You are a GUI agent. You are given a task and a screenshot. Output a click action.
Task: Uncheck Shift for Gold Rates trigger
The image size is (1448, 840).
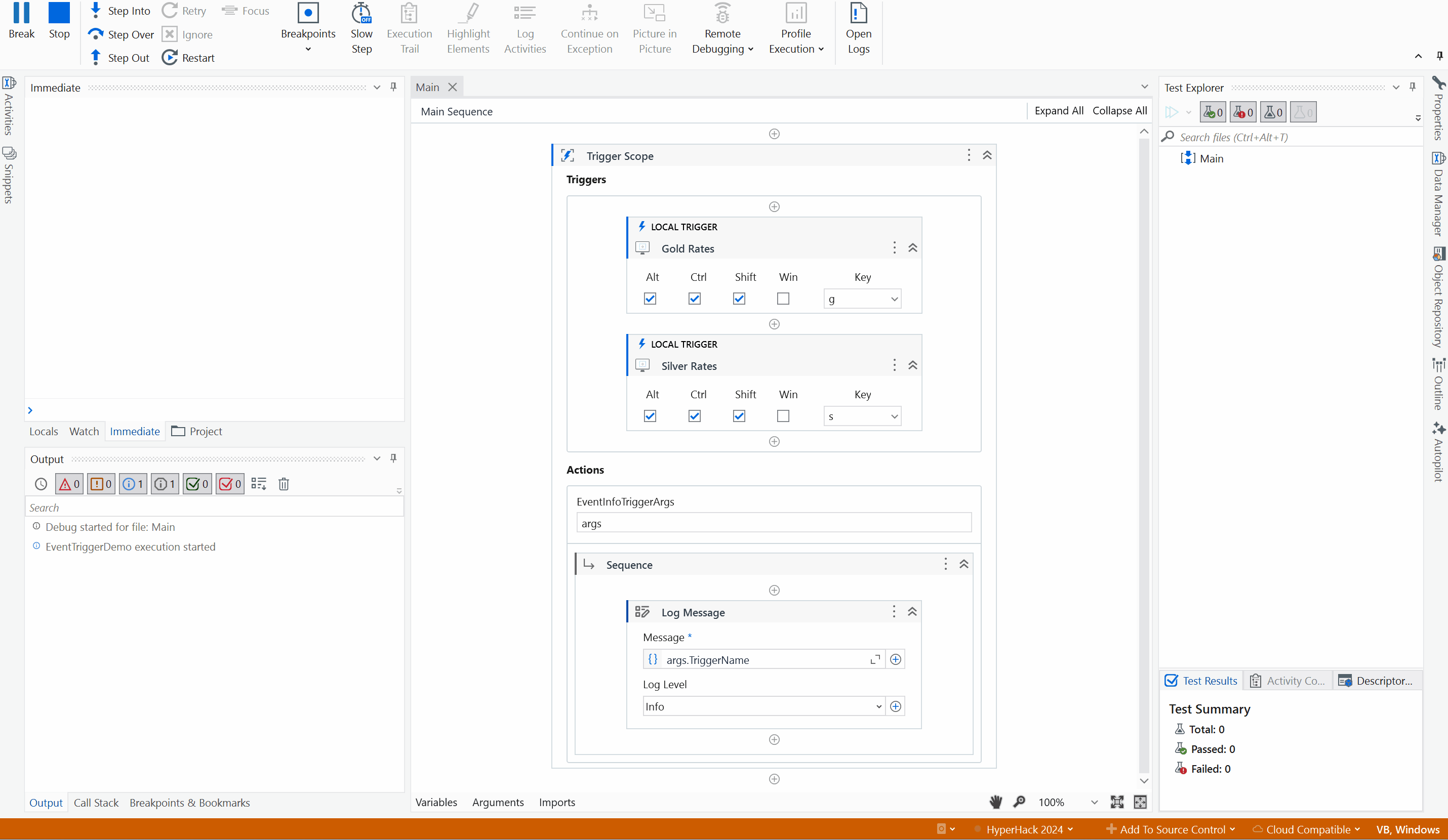tap(739, 299)
